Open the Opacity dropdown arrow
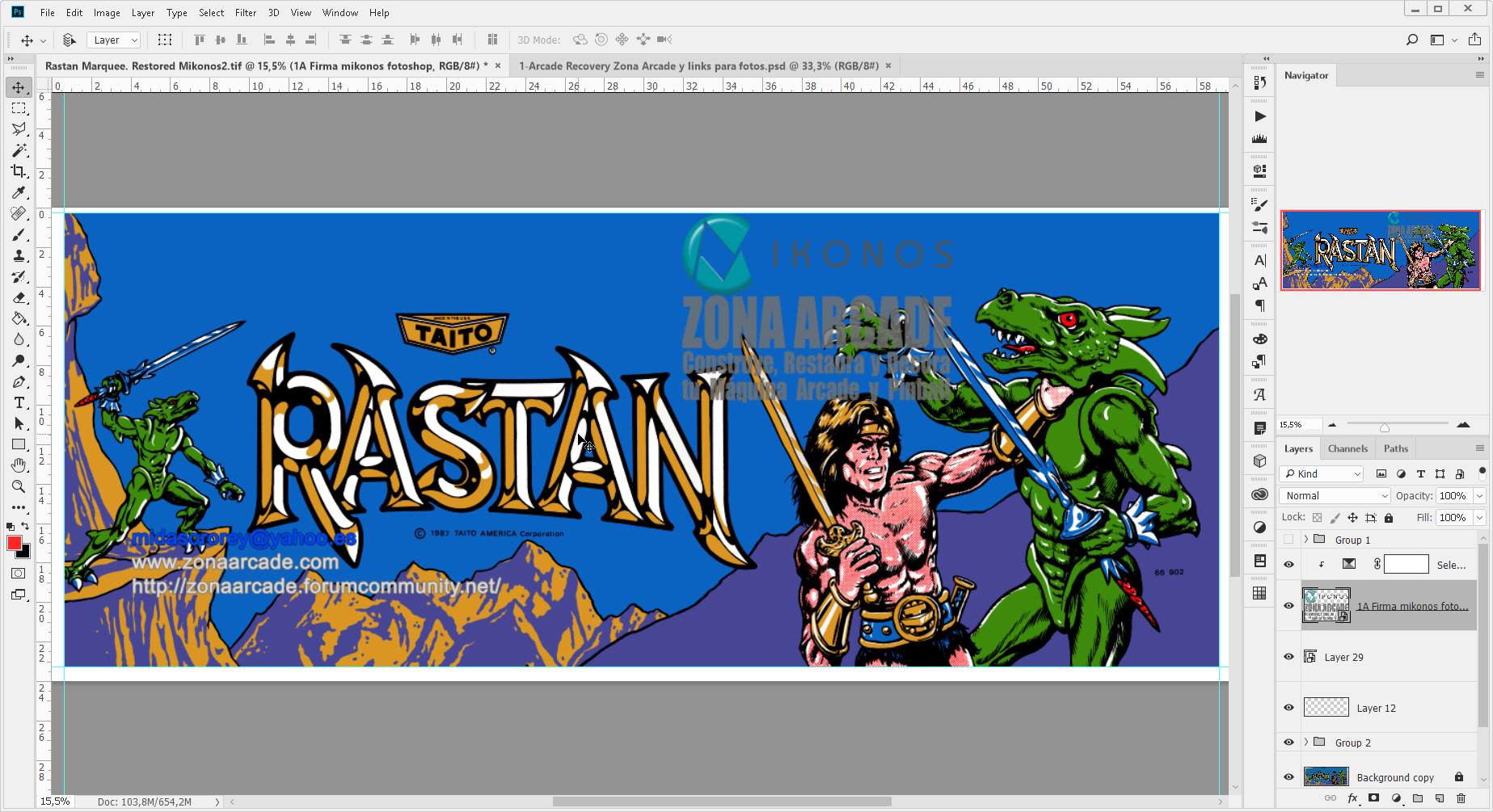 (1479, 495)
